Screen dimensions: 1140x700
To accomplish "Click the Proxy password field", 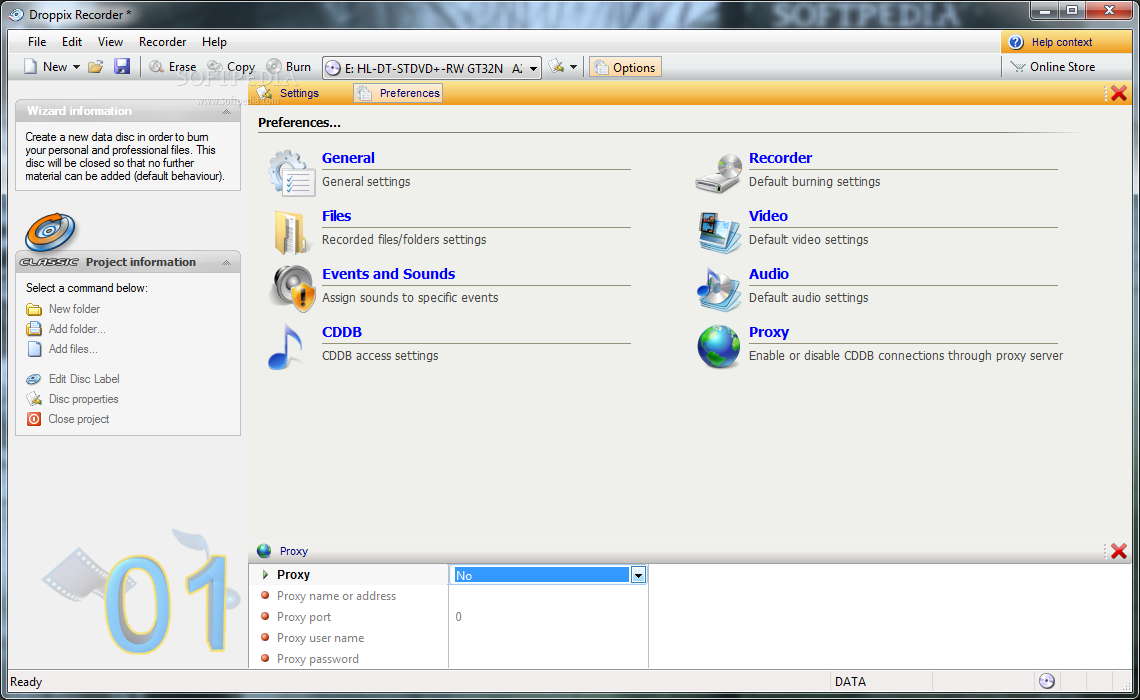I will coord(548,659).
